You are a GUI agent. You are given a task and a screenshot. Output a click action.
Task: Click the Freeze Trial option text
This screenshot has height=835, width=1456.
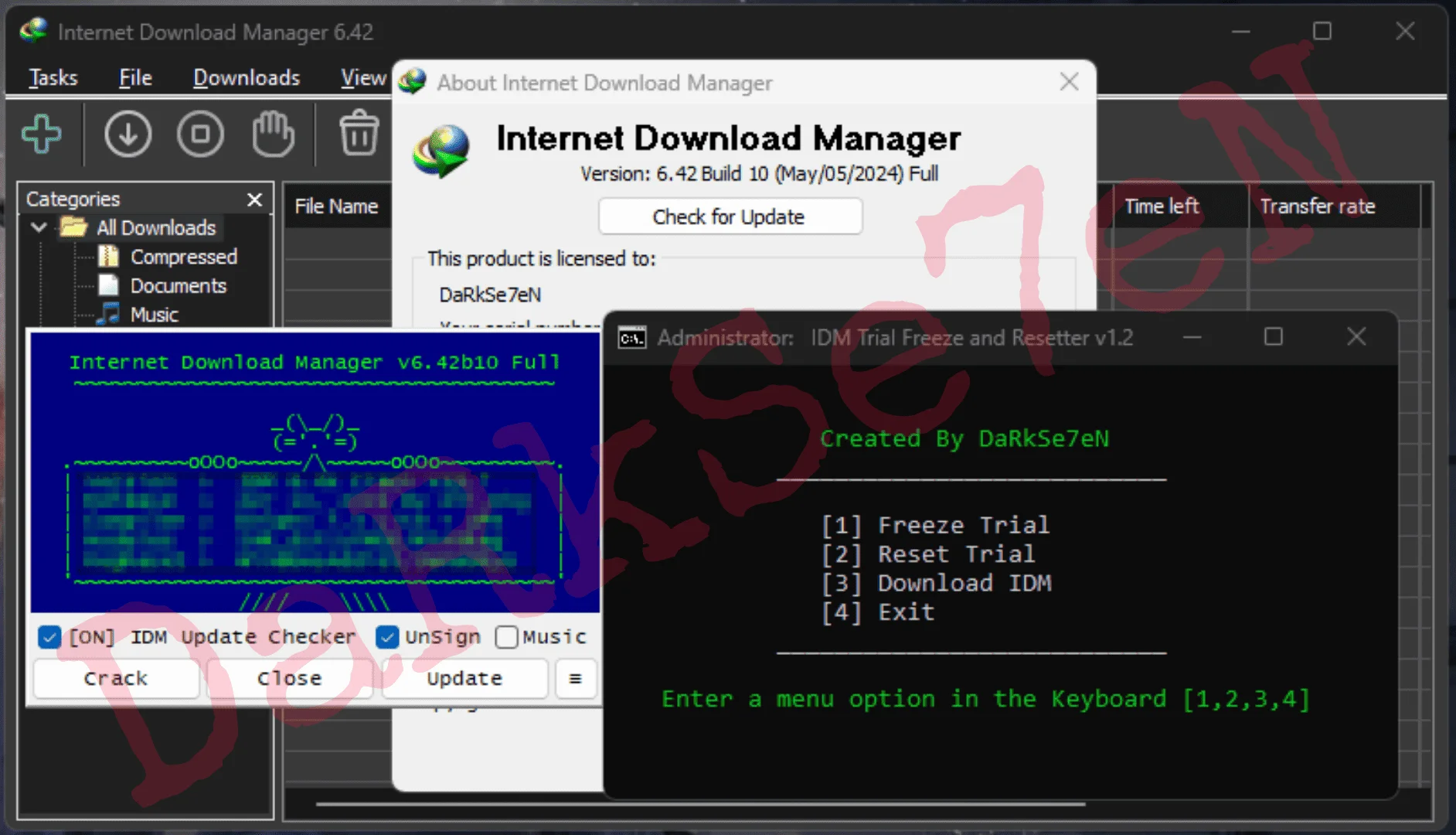(x=964, y=525)
